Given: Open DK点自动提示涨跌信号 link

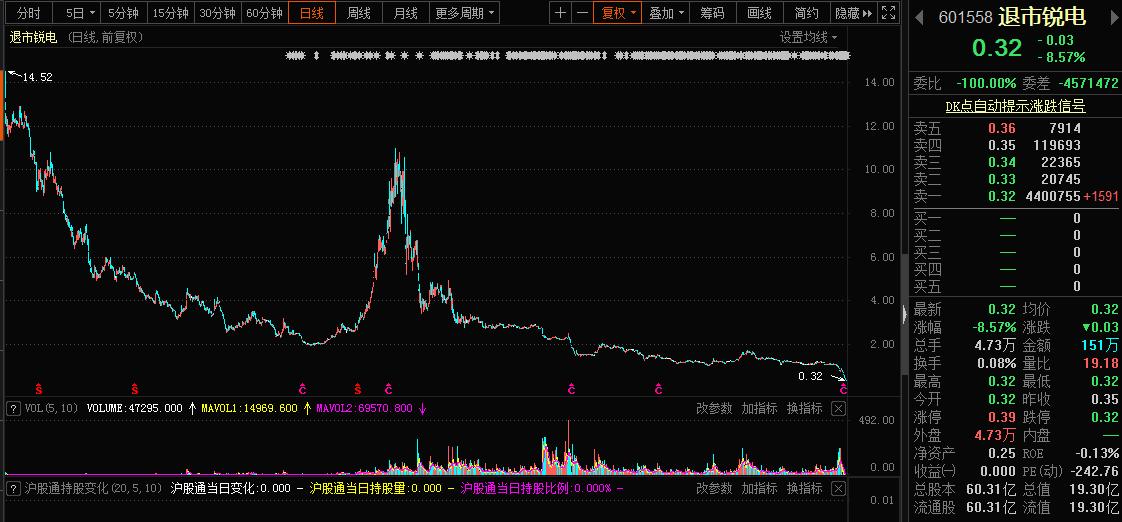Looking at the screenshot, I should 1015,106.
